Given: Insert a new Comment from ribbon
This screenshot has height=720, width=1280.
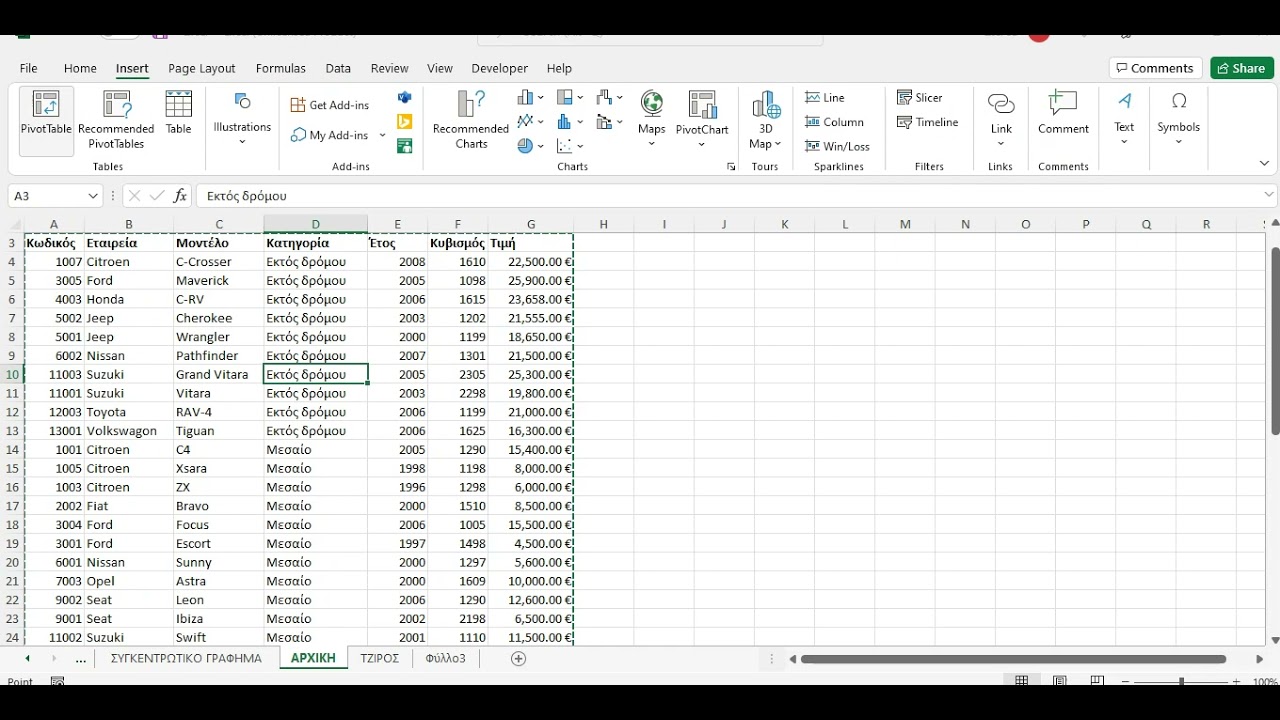Looking at the screenshot, I should pos(1063,113).
